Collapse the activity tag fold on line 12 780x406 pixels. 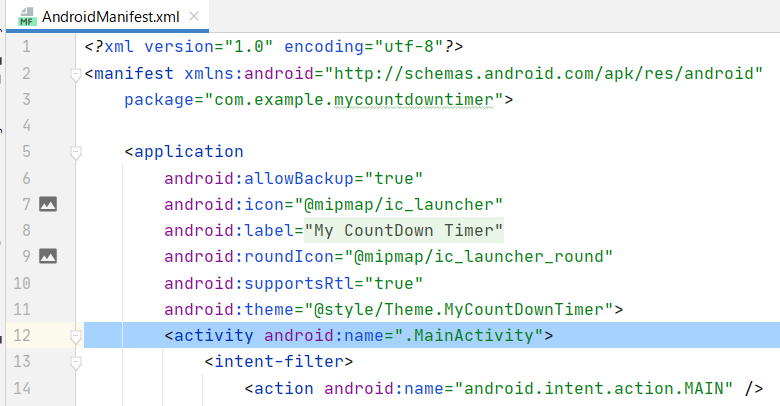point(76,337)
